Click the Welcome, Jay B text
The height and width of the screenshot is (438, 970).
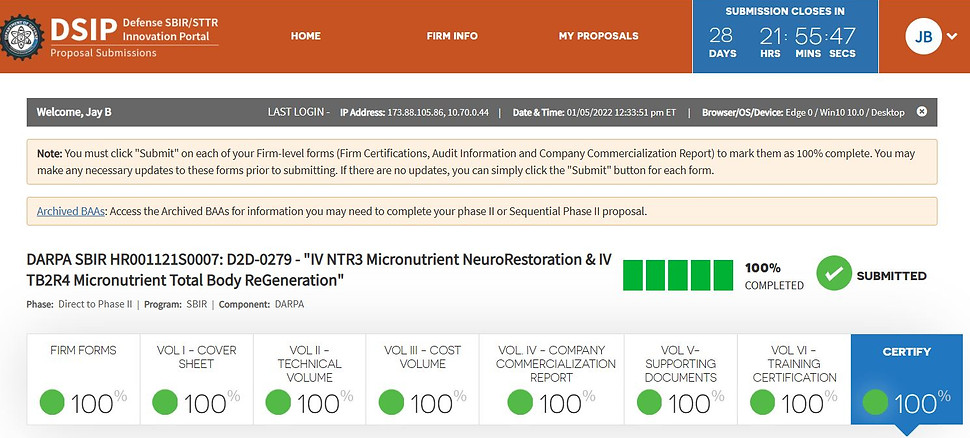[x=74, y=112]
